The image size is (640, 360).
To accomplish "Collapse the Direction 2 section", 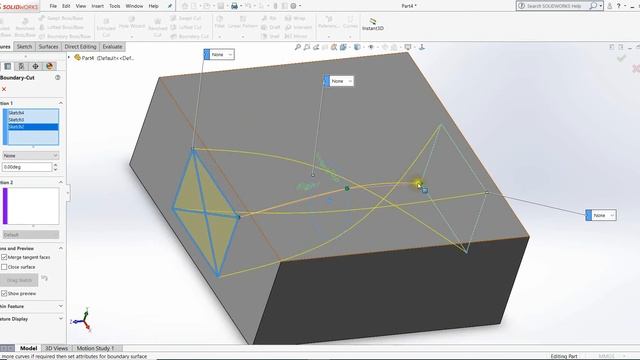I will tap(61, 182).
